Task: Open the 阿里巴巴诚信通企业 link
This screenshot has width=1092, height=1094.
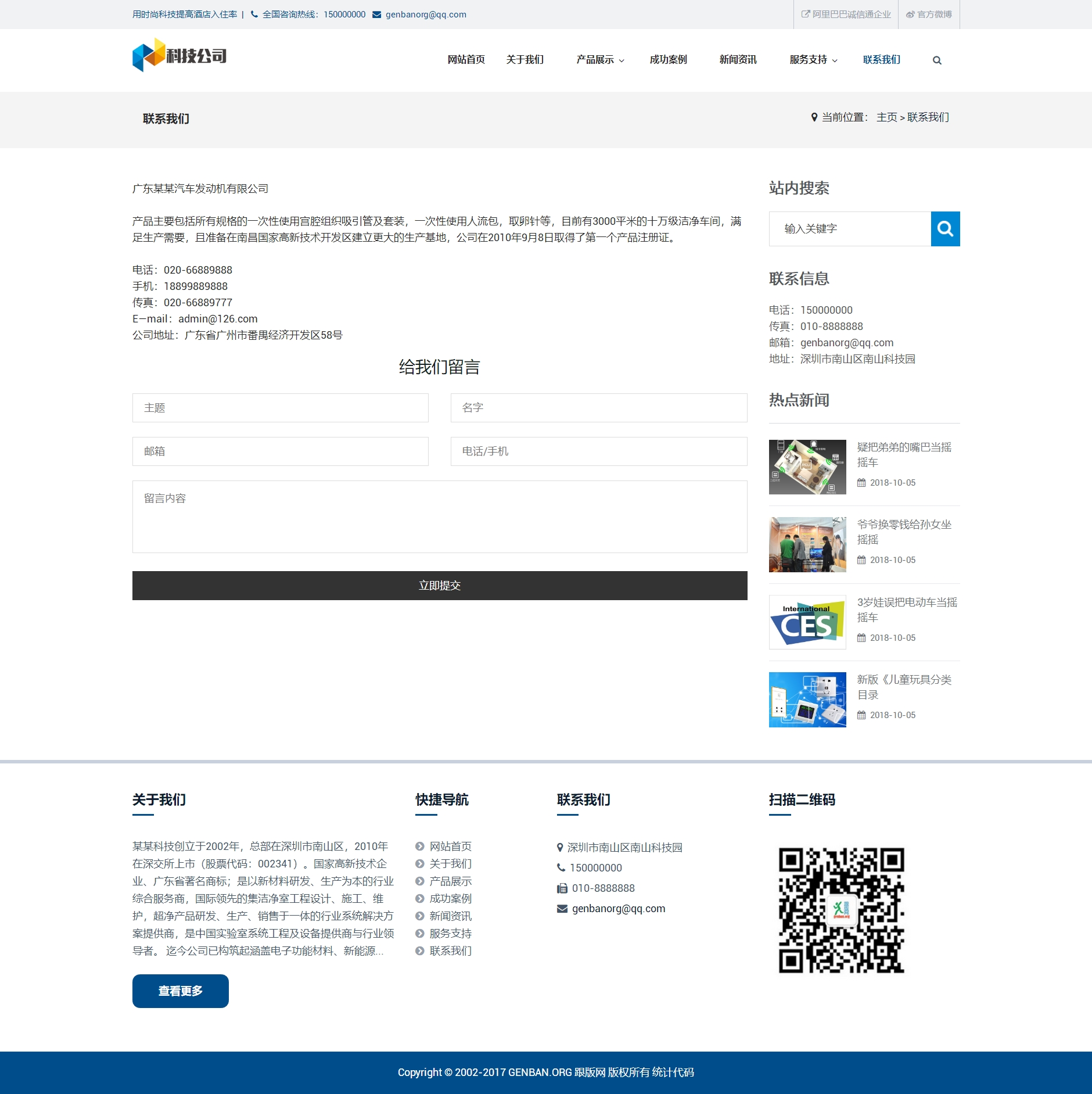Action: pyautogui.click(x=846, y=15)
